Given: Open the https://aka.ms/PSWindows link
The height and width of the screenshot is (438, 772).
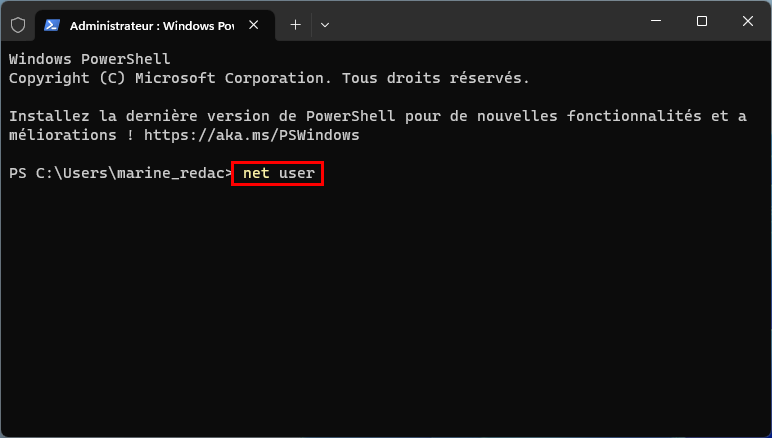Looking at the screenshot, I should (252, 135).
